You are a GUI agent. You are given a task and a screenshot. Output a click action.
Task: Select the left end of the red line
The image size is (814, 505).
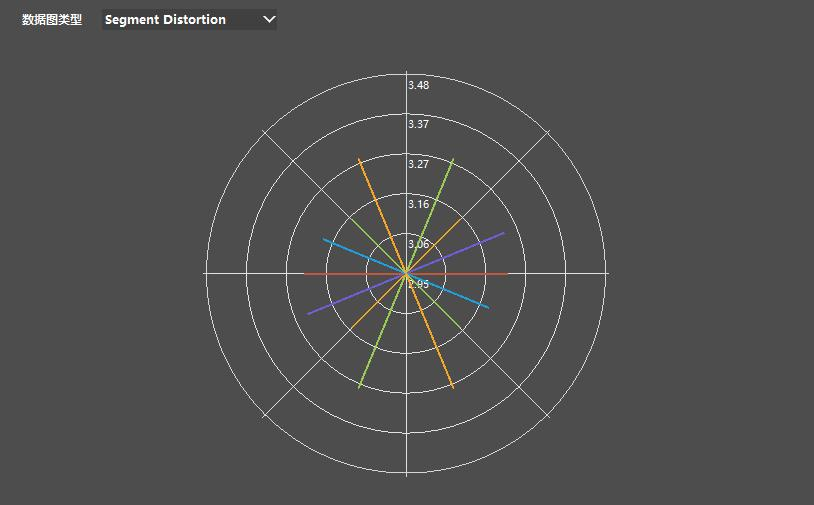pos(305,272)
